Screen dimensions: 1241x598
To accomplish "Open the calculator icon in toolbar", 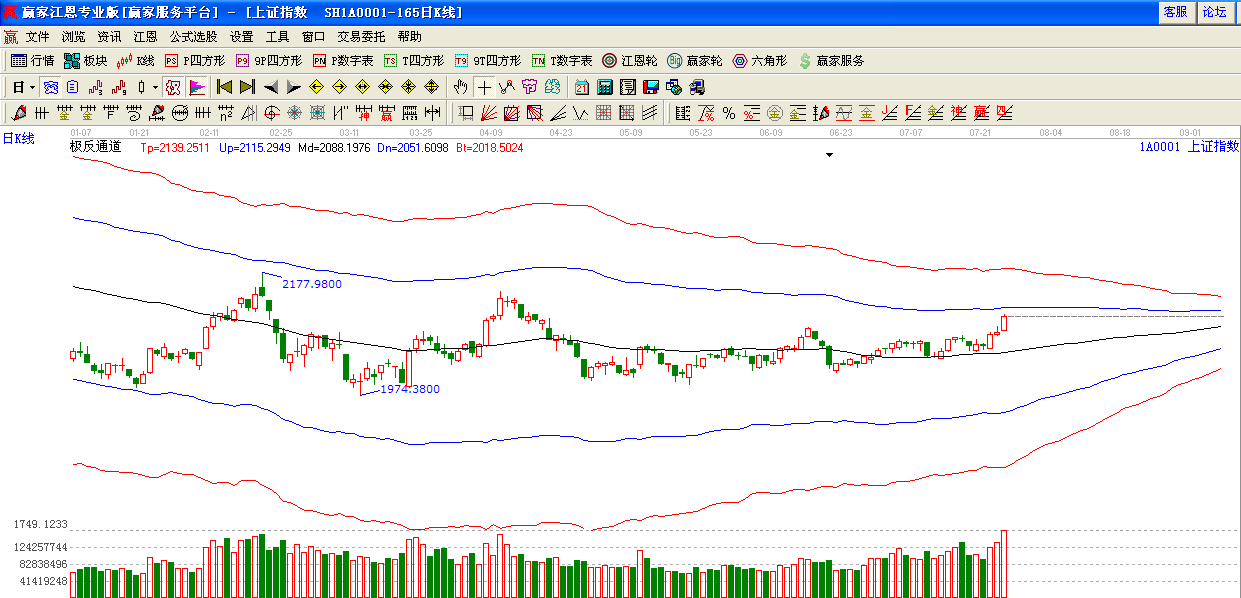I will (x=605, y=87).
